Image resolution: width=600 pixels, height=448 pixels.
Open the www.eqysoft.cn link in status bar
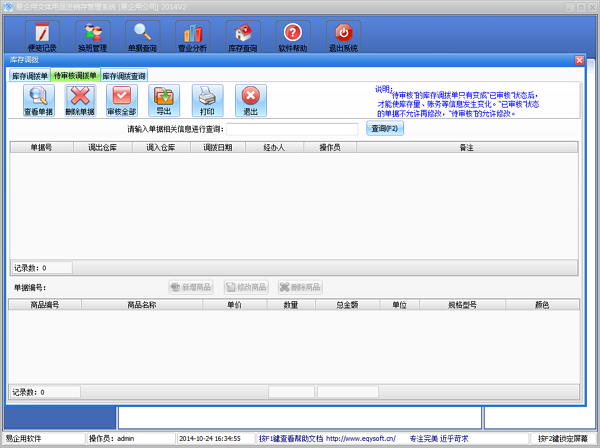pyautogui.click(x=361, y=438)
